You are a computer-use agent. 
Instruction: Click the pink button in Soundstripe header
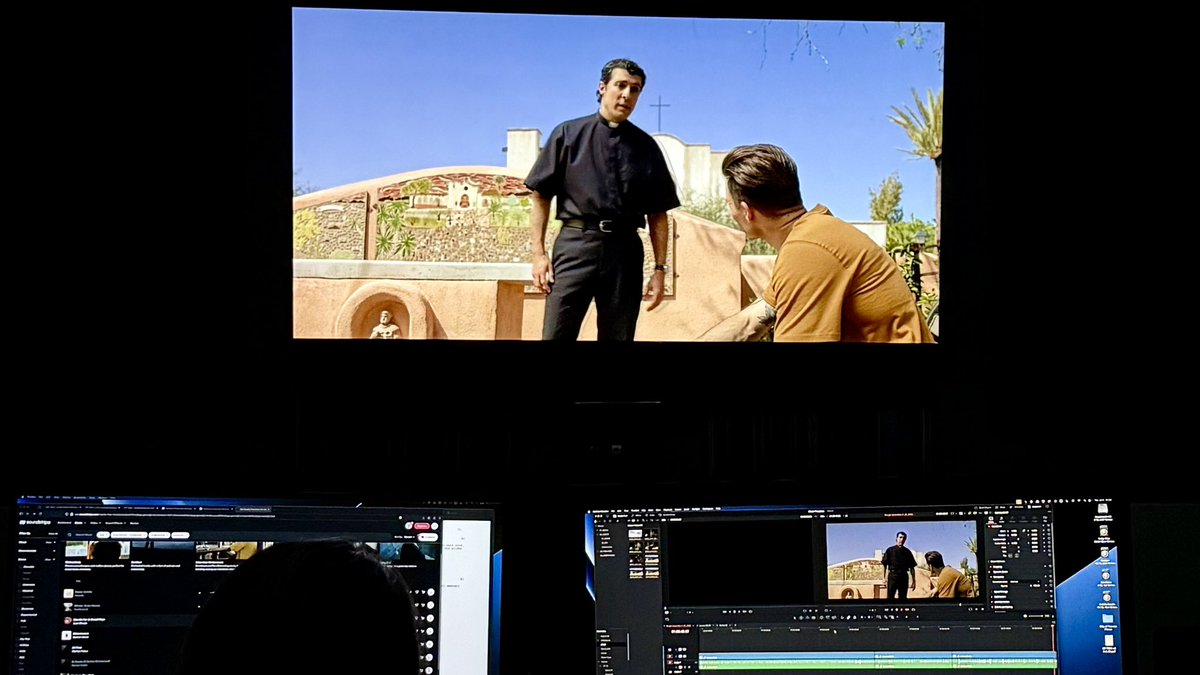pos(422,526)
